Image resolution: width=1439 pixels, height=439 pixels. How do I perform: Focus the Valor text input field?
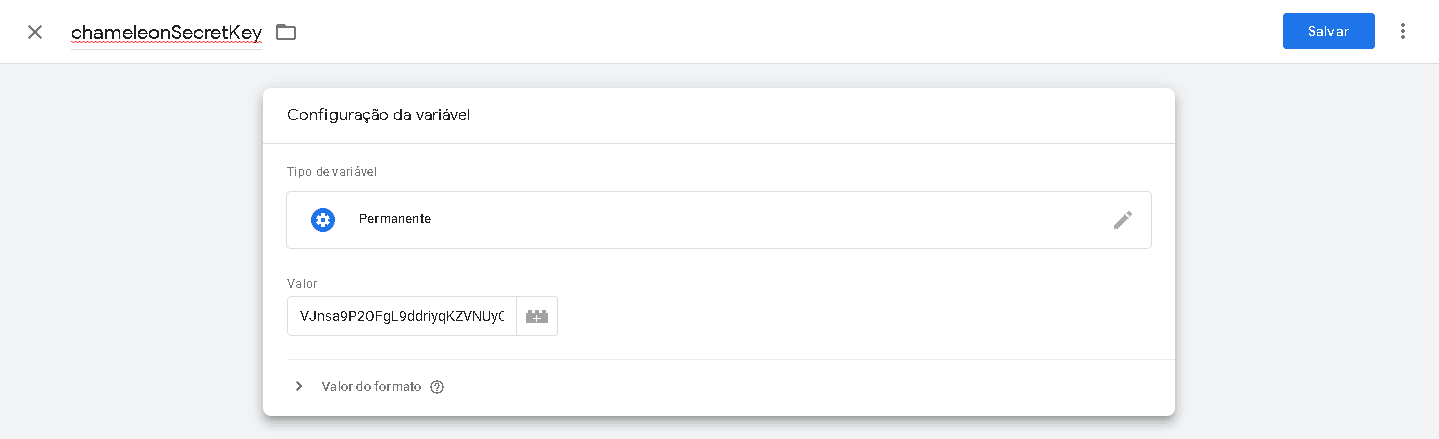pos(401,316)
